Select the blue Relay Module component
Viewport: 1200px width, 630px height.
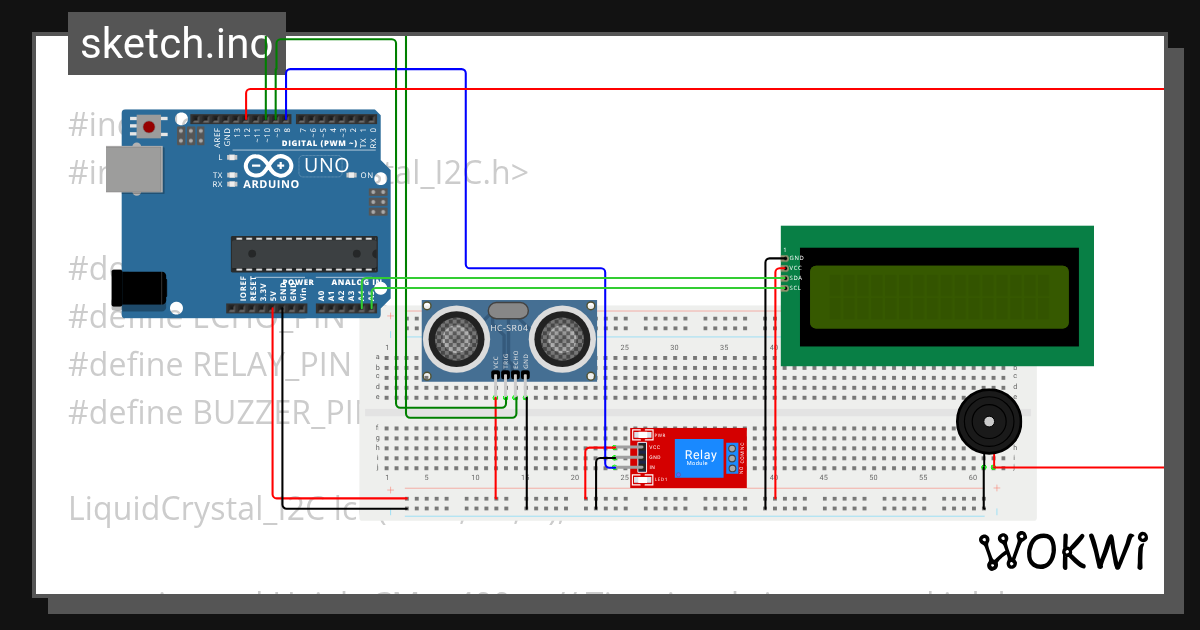click(x=700, y=458)
